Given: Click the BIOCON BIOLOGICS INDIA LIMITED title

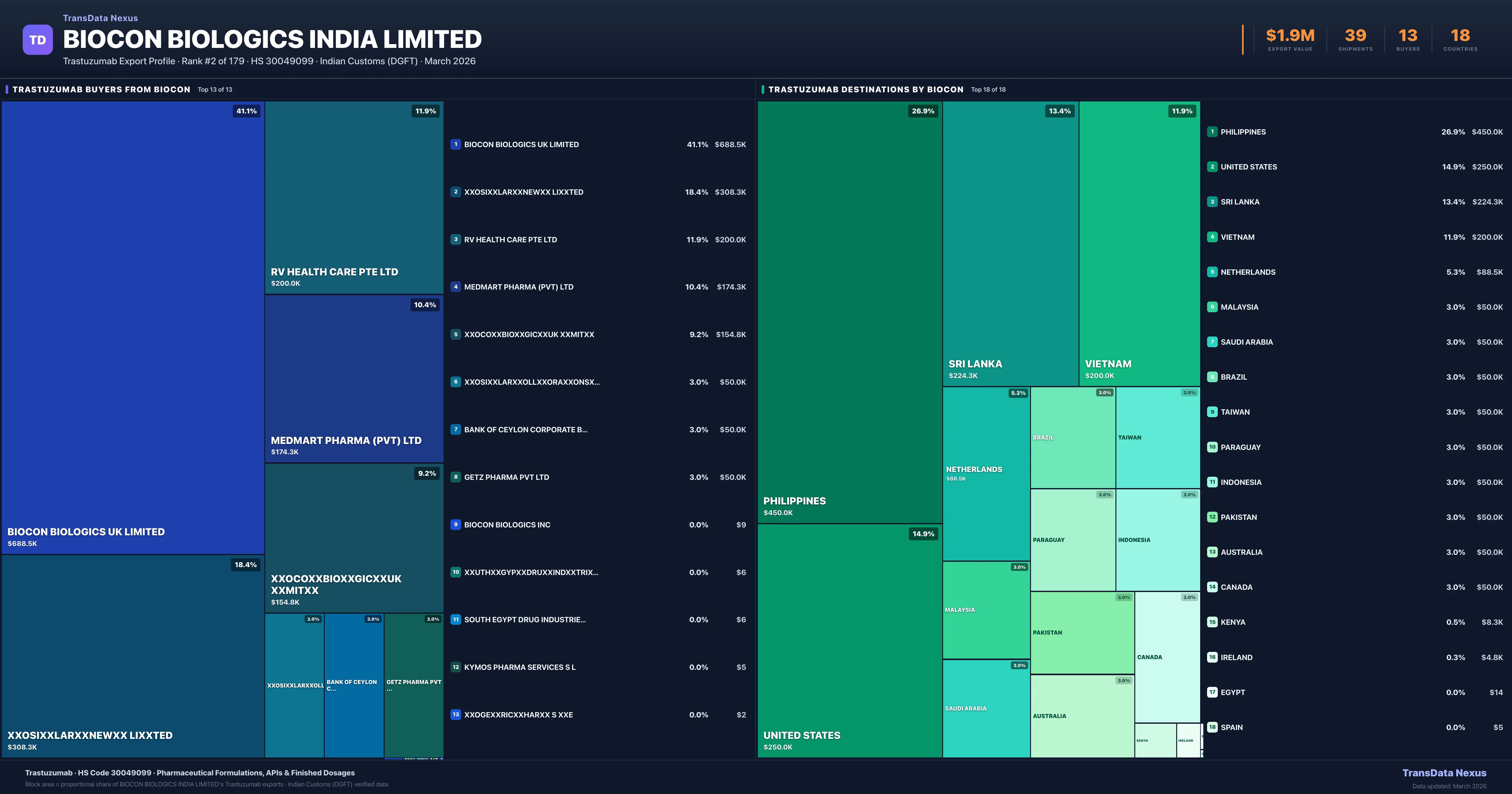Looking at the screenshot, I should tap(272, 39).
